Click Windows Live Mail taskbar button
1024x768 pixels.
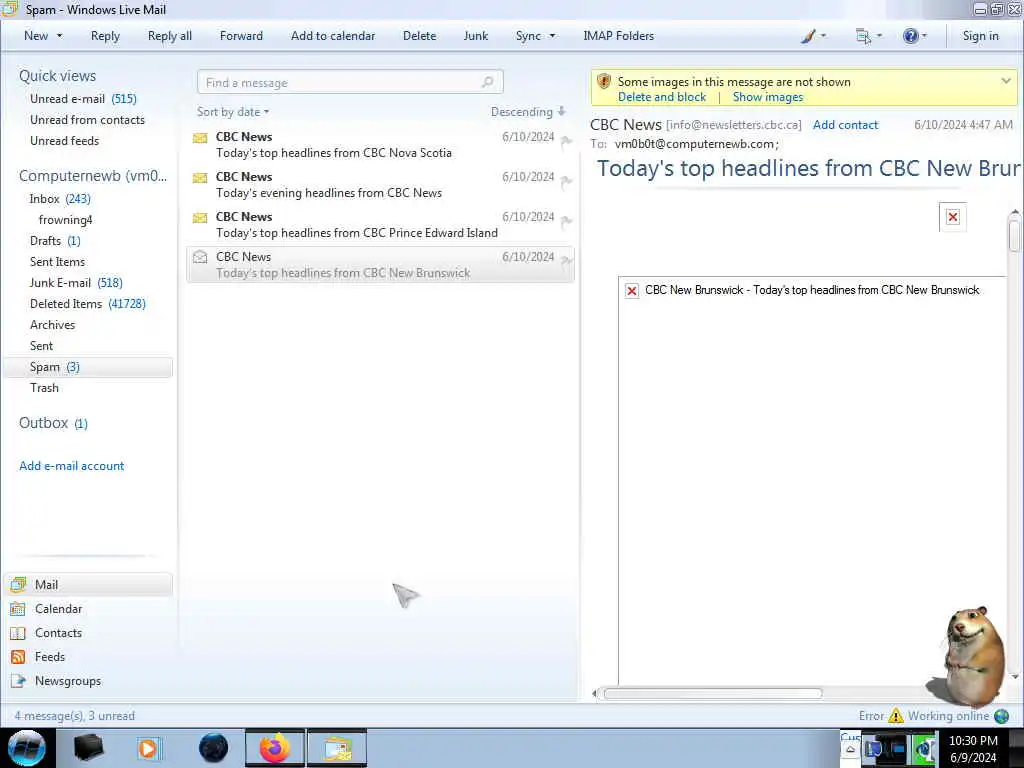tap(337, 748)
